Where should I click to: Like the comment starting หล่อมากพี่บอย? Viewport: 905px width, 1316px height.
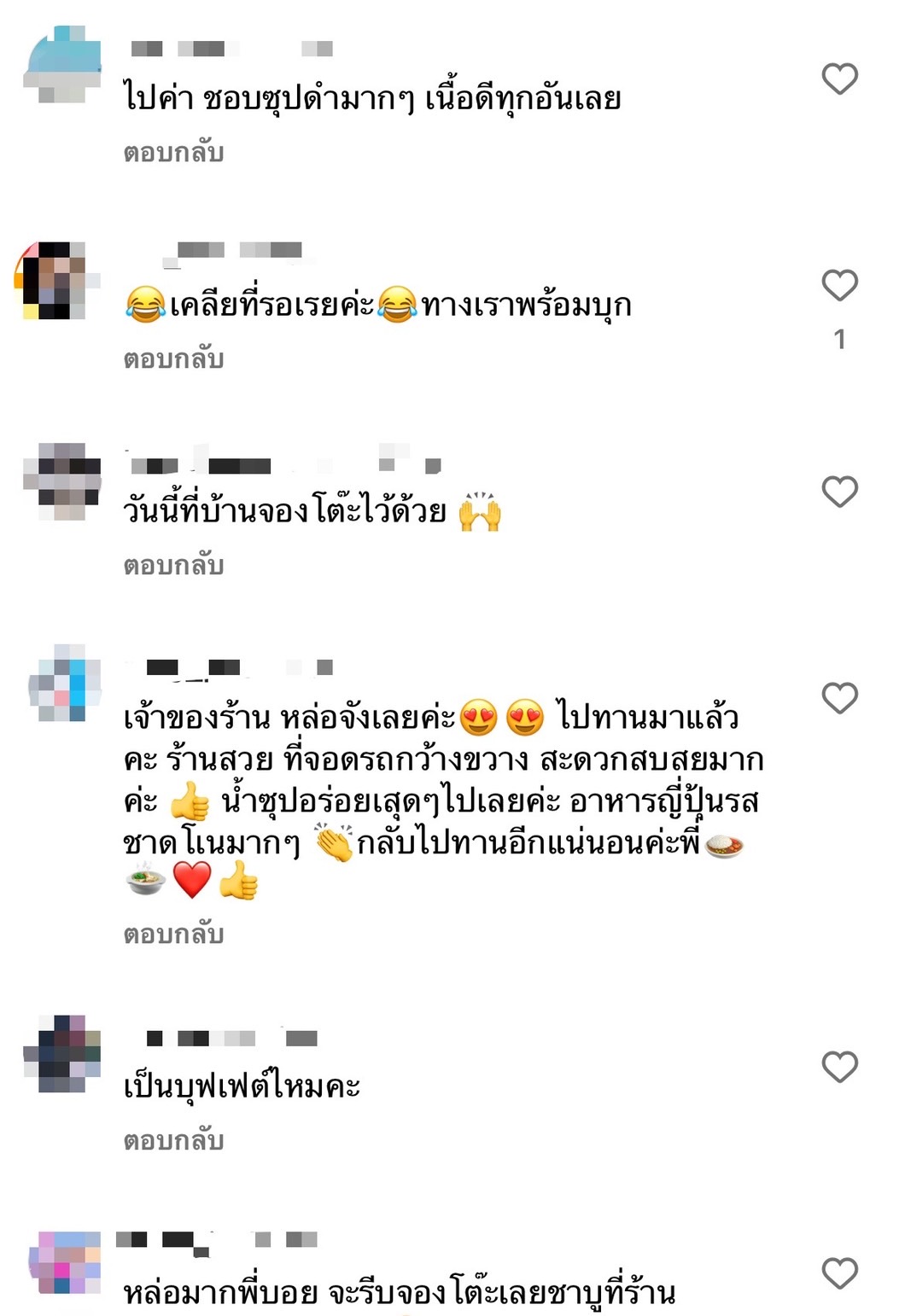pyautogui.click(x=839, y=1274)
